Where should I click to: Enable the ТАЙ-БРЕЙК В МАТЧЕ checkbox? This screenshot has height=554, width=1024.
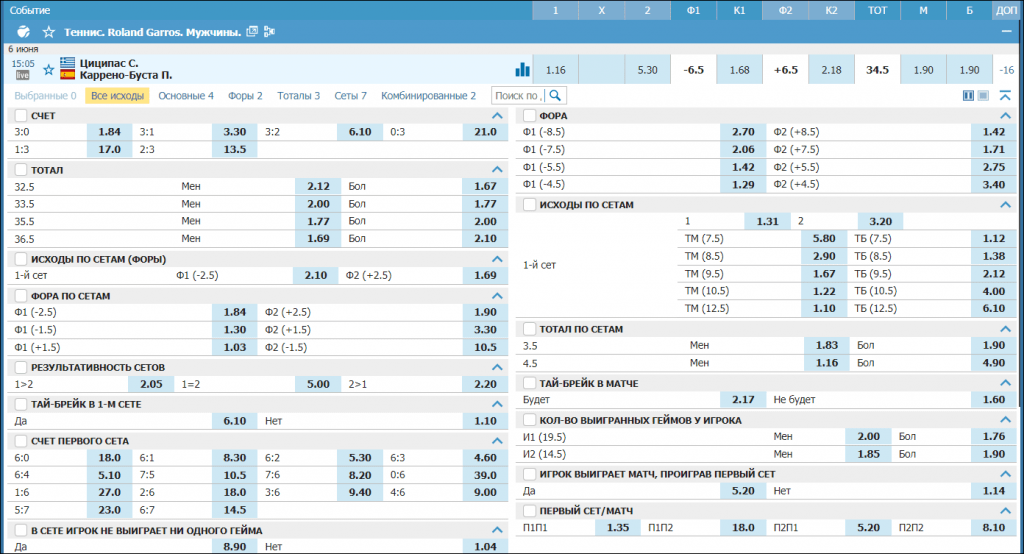pyautogui.click(x=529, y=383)
